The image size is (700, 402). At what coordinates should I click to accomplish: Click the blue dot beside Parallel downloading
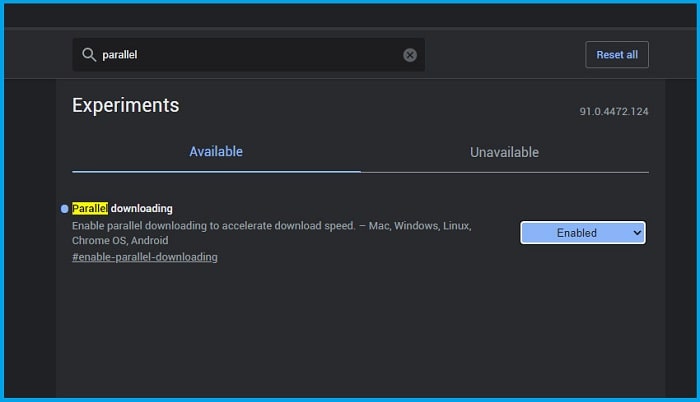[64, 209]
